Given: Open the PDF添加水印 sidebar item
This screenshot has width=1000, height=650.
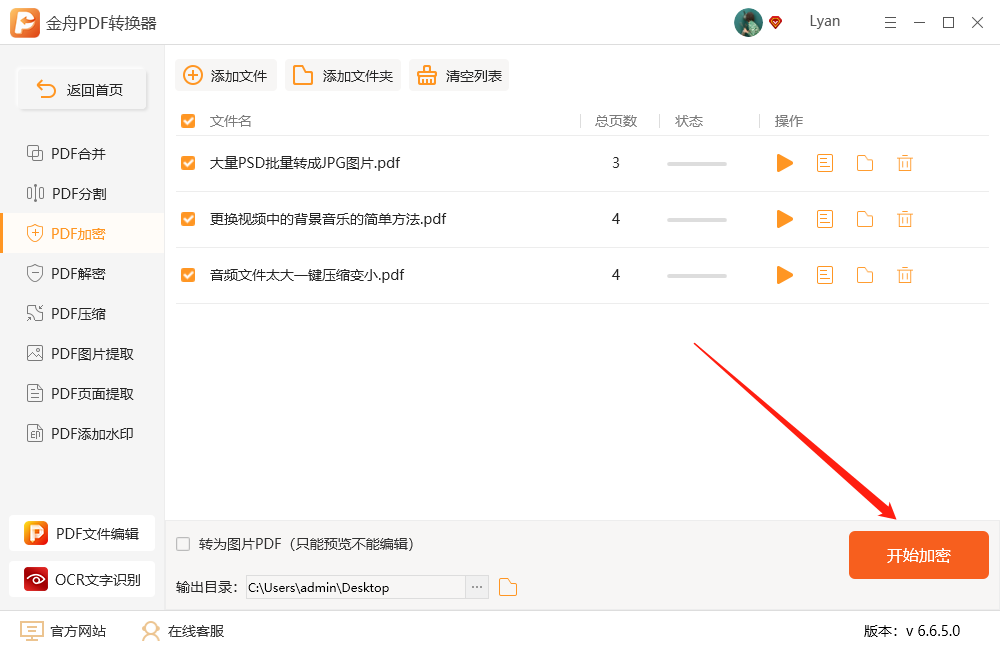Looking at the screenshot, I should click(x=82, y=434).
